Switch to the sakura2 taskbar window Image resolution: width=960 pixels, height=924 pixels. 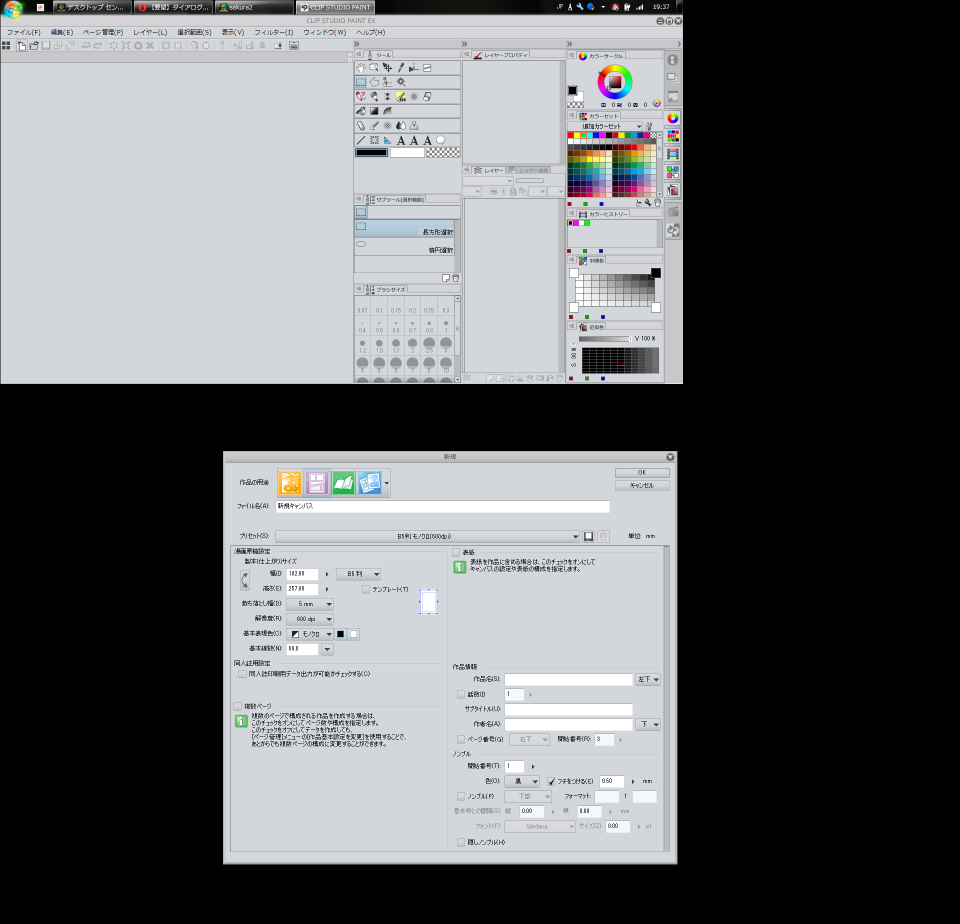pyautogui.click(x=253, y=7)
